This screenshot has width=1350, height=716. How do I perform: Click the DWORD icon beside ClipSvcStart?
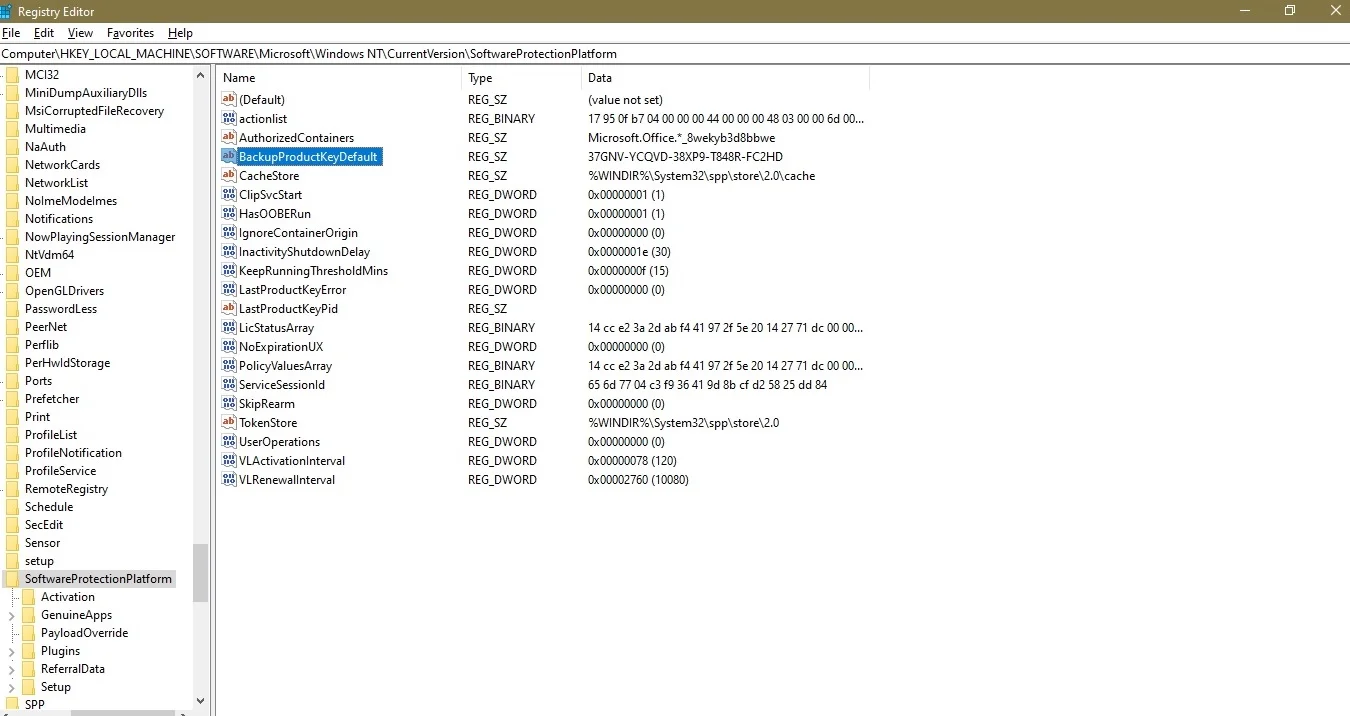(x=228, y=194)
